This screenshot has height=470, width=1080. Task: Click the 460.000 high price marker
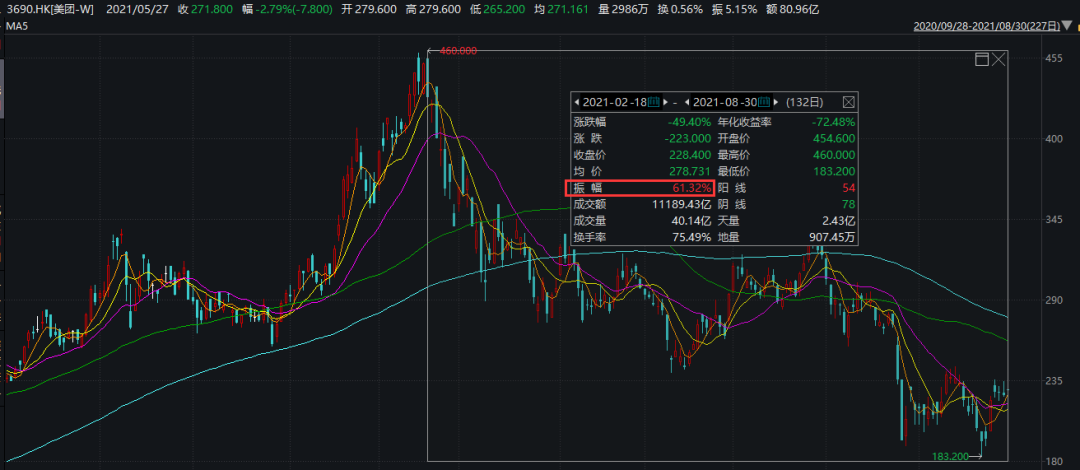click(x=456, y=50)
